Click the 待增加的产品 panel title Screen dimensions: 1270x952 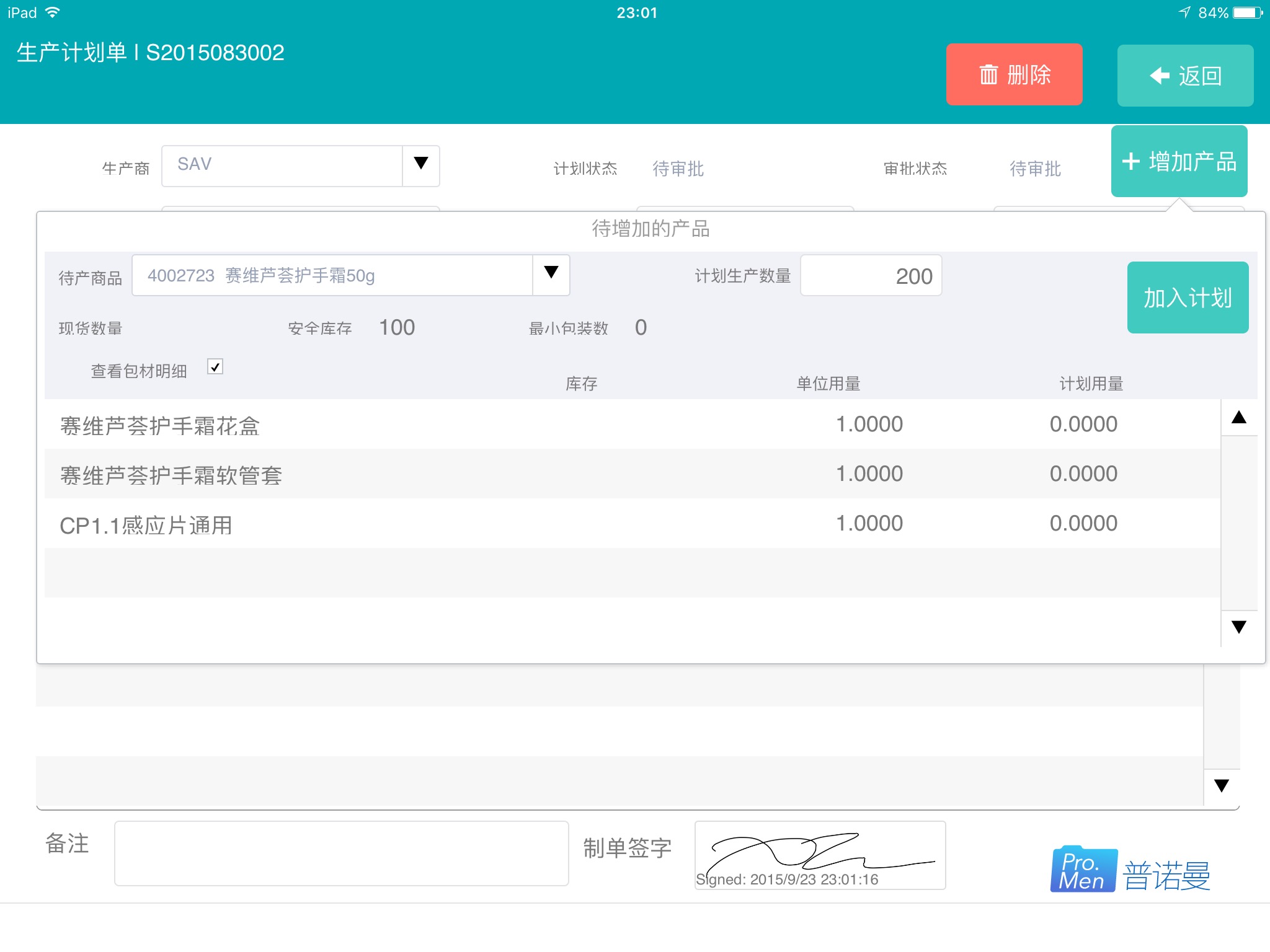651,229
